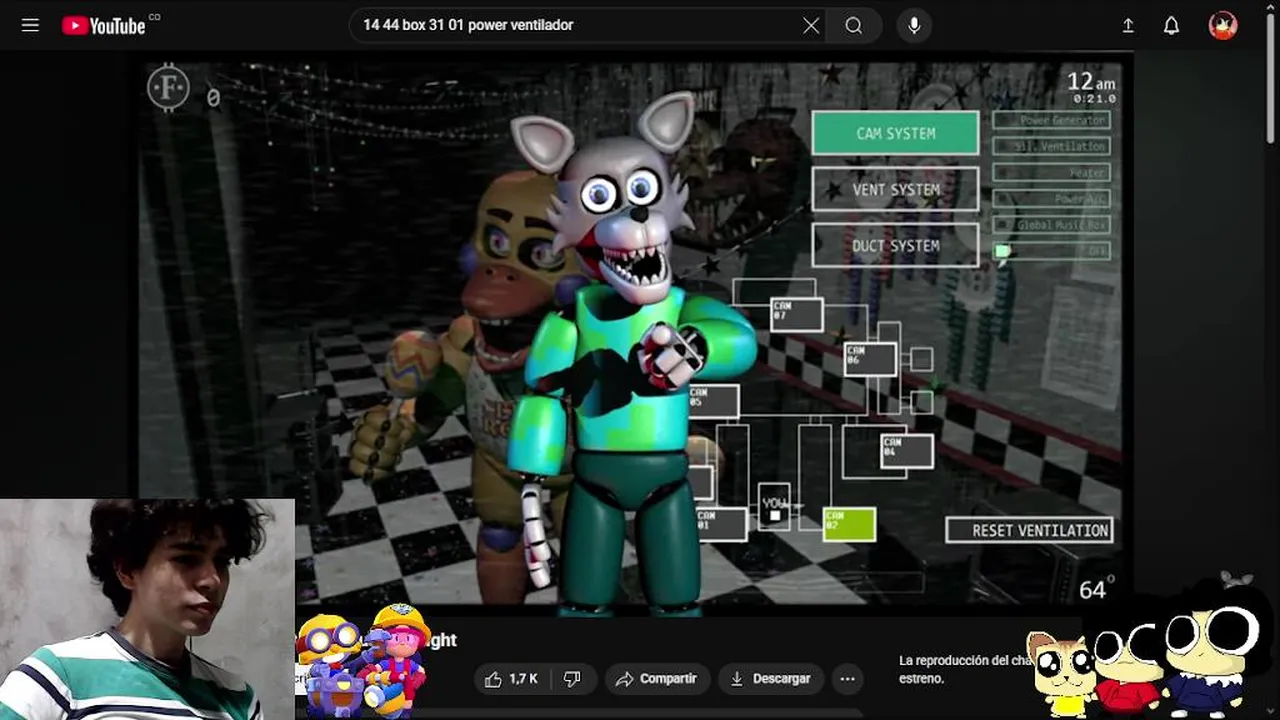1280x720 pixels.
Task: Click the Faz-coin icon in the game
Action: pyautogui.click(x=169, y=88)
